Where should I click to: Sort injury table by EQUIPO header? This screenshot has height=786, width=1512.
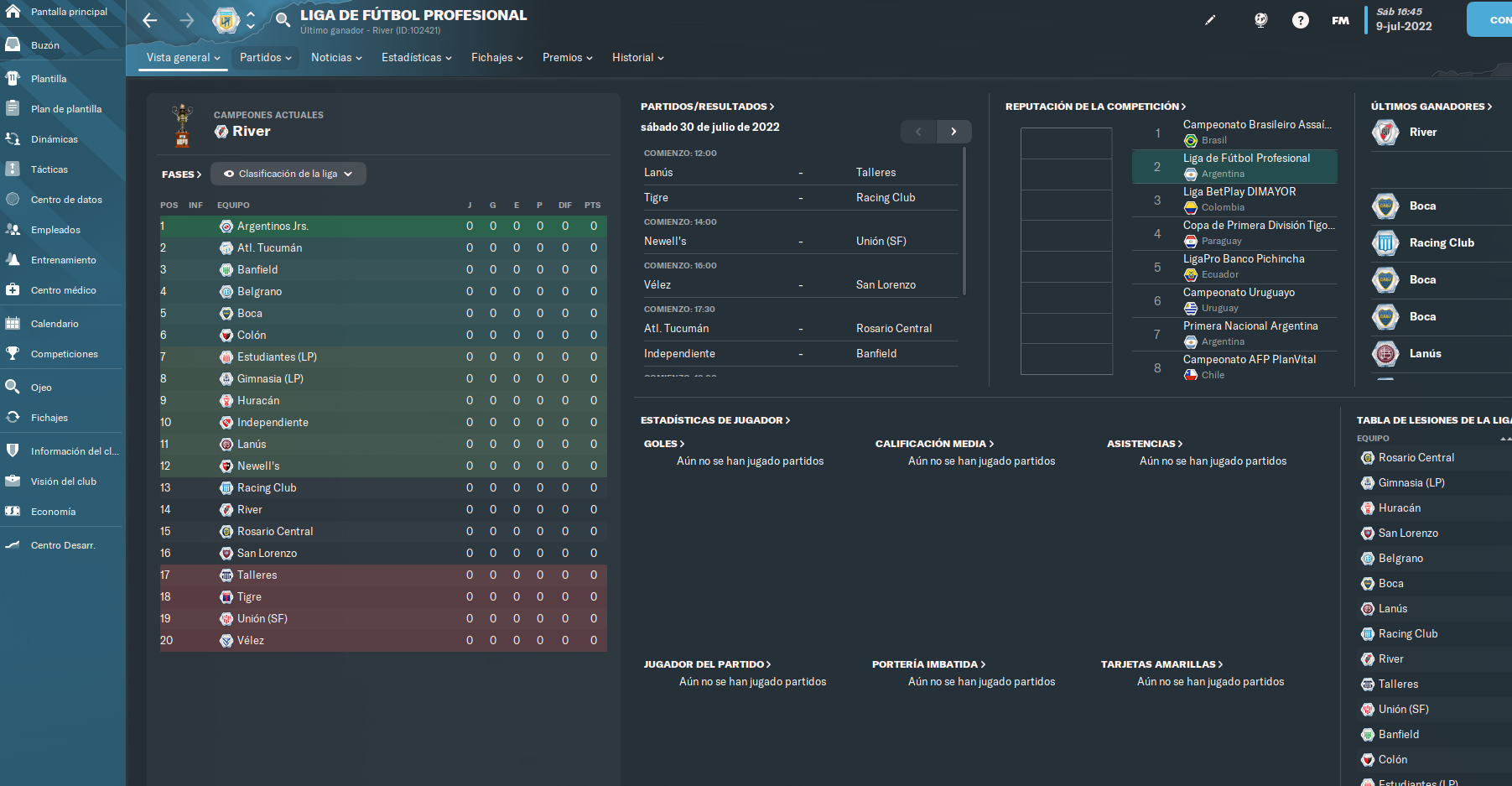click(1373, 439)
